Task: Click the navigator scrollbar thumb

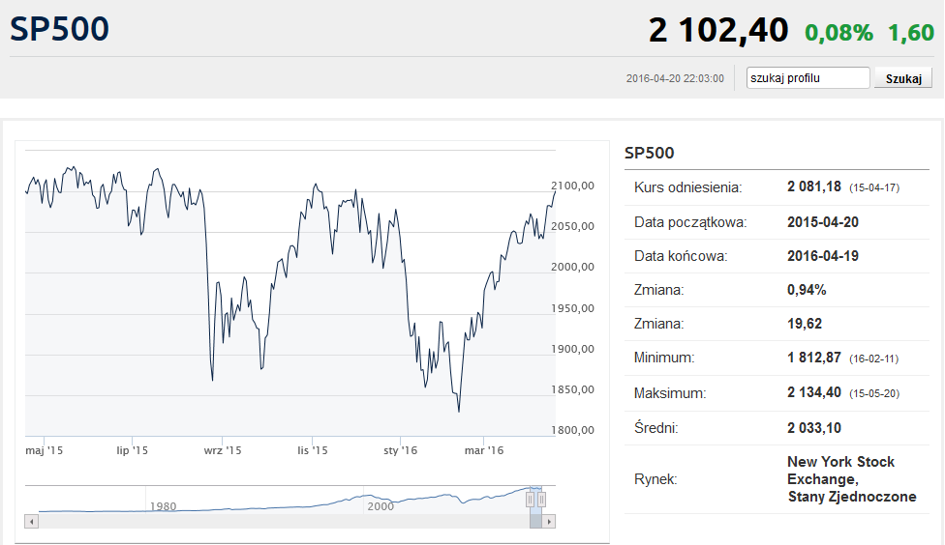Action: pos(535,521)
